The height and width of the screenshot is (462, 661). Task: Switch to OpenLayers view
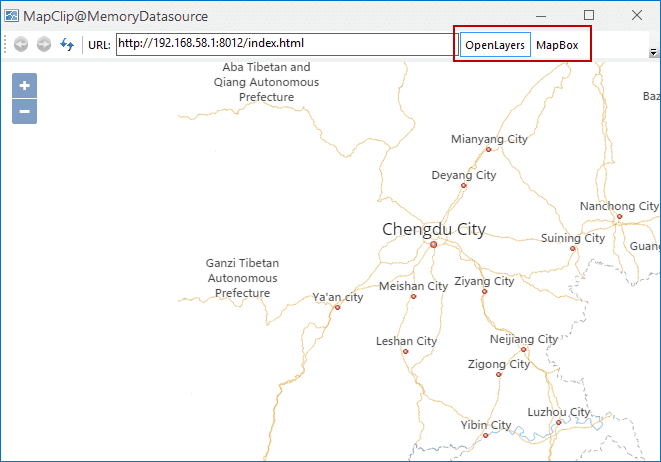click(x=495, y=45)
